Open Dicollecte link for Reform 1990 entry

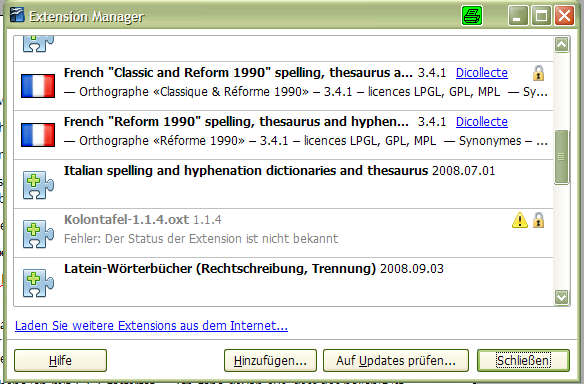click(482, 122)
